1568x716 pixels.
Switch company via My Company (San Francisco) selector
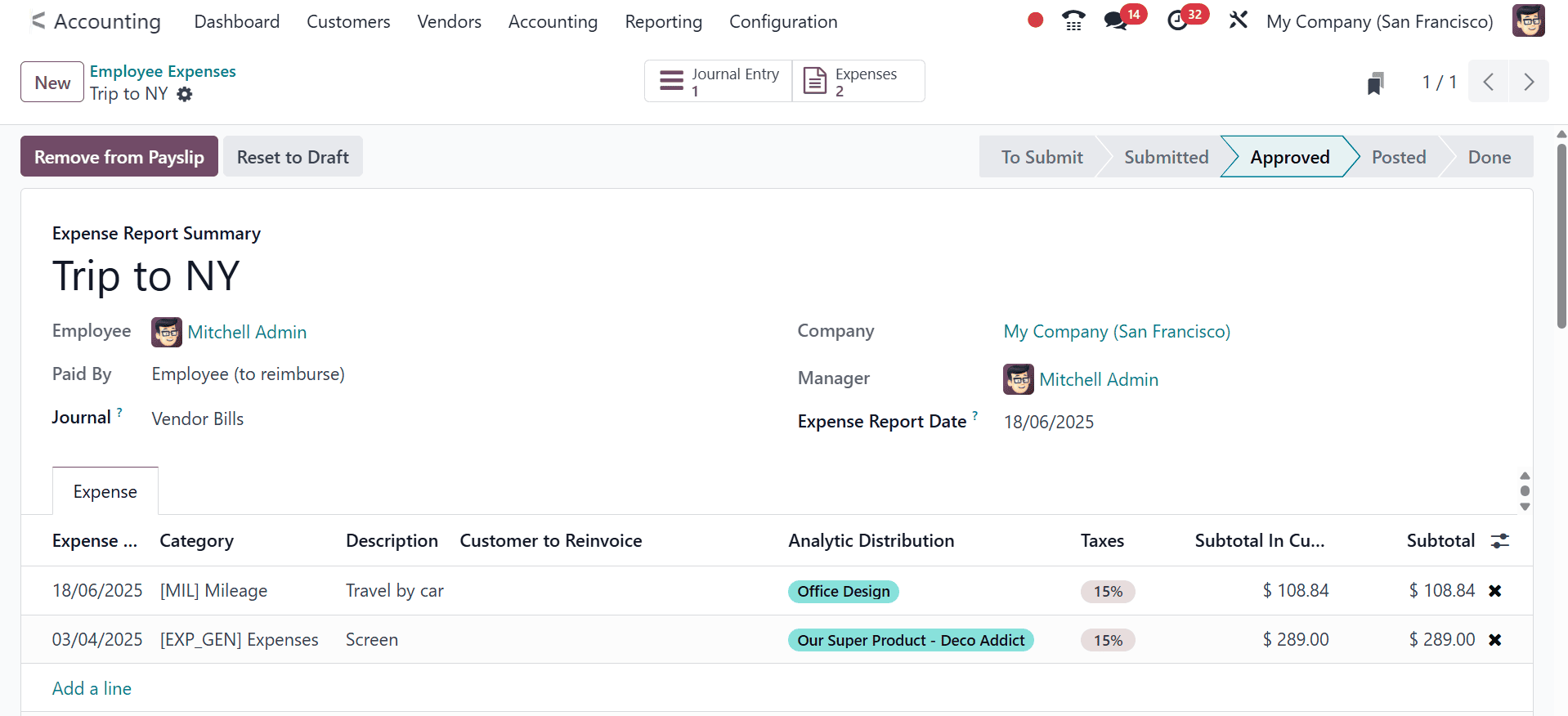tap(1379, 21)
